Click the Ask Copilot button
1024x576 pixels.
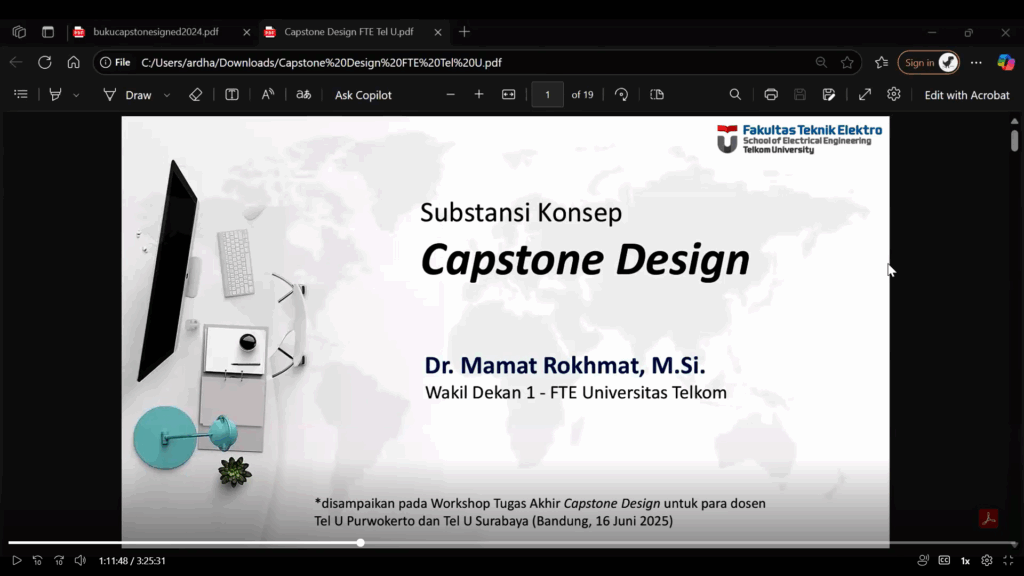tap(363, 95)
